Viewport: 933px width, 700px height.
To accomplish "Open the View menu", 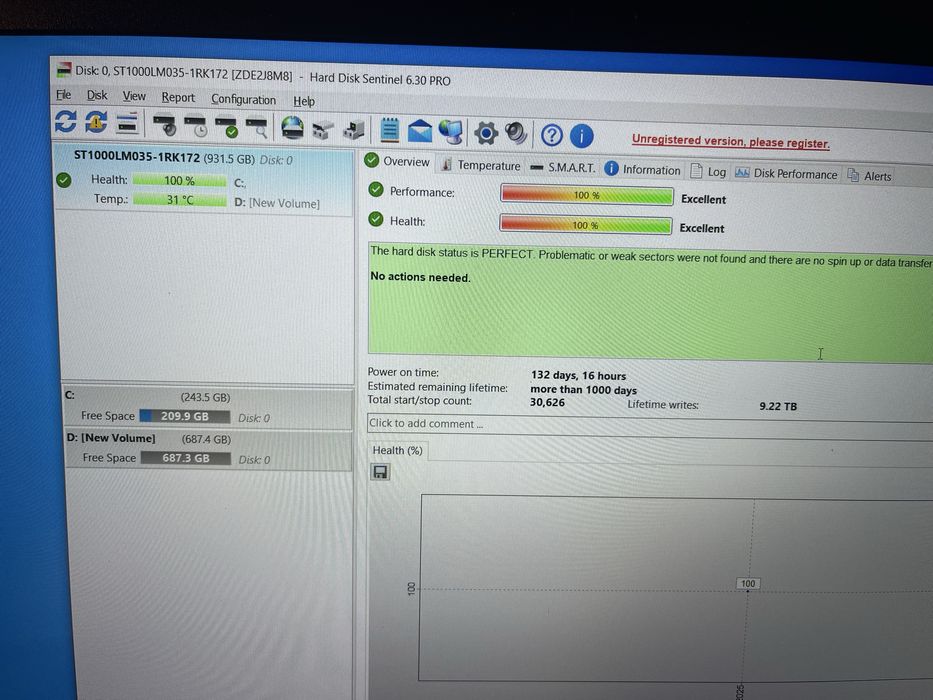I will 134,96.
